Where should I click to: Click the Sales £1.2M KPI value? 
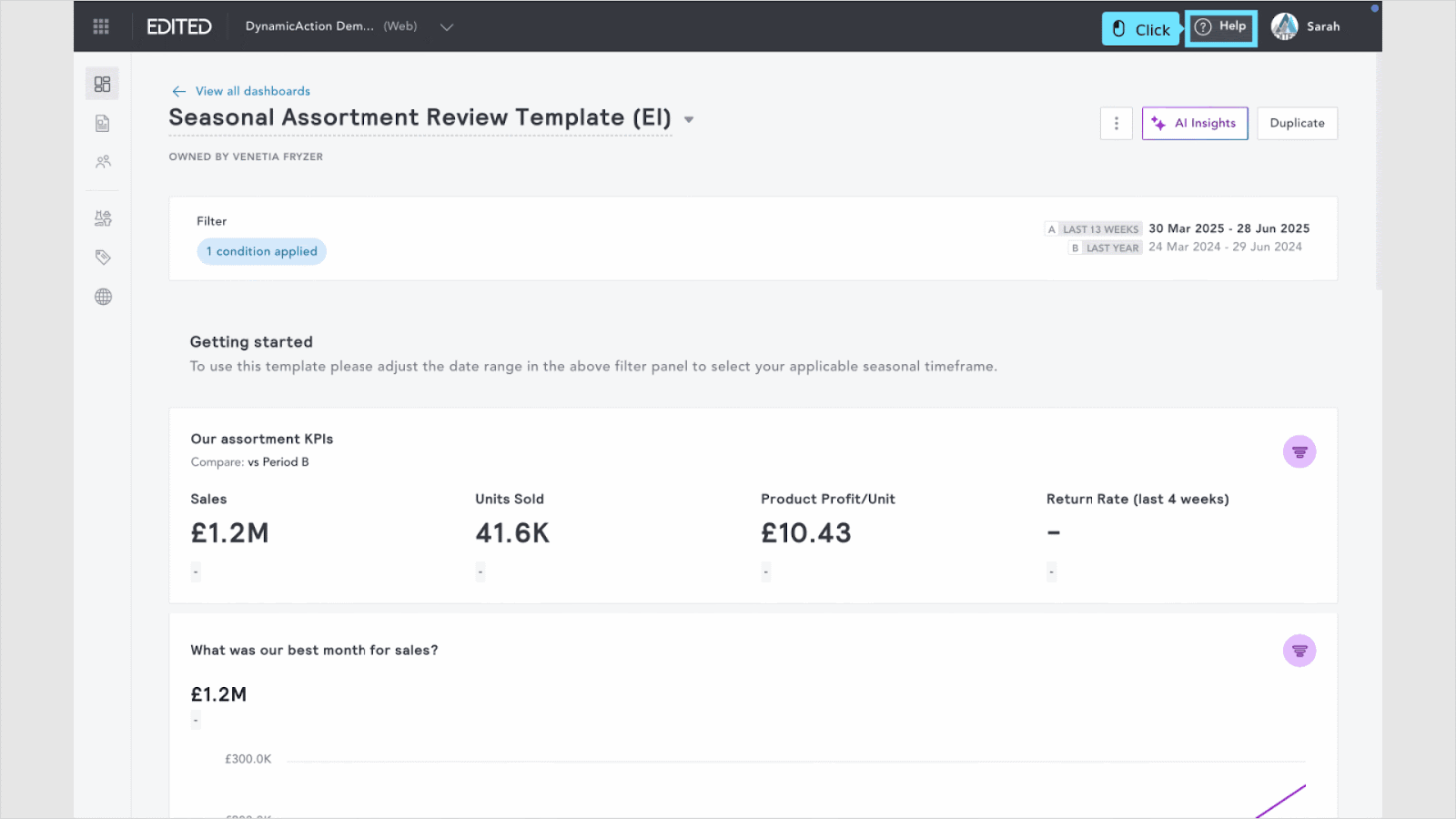point(229,533)
